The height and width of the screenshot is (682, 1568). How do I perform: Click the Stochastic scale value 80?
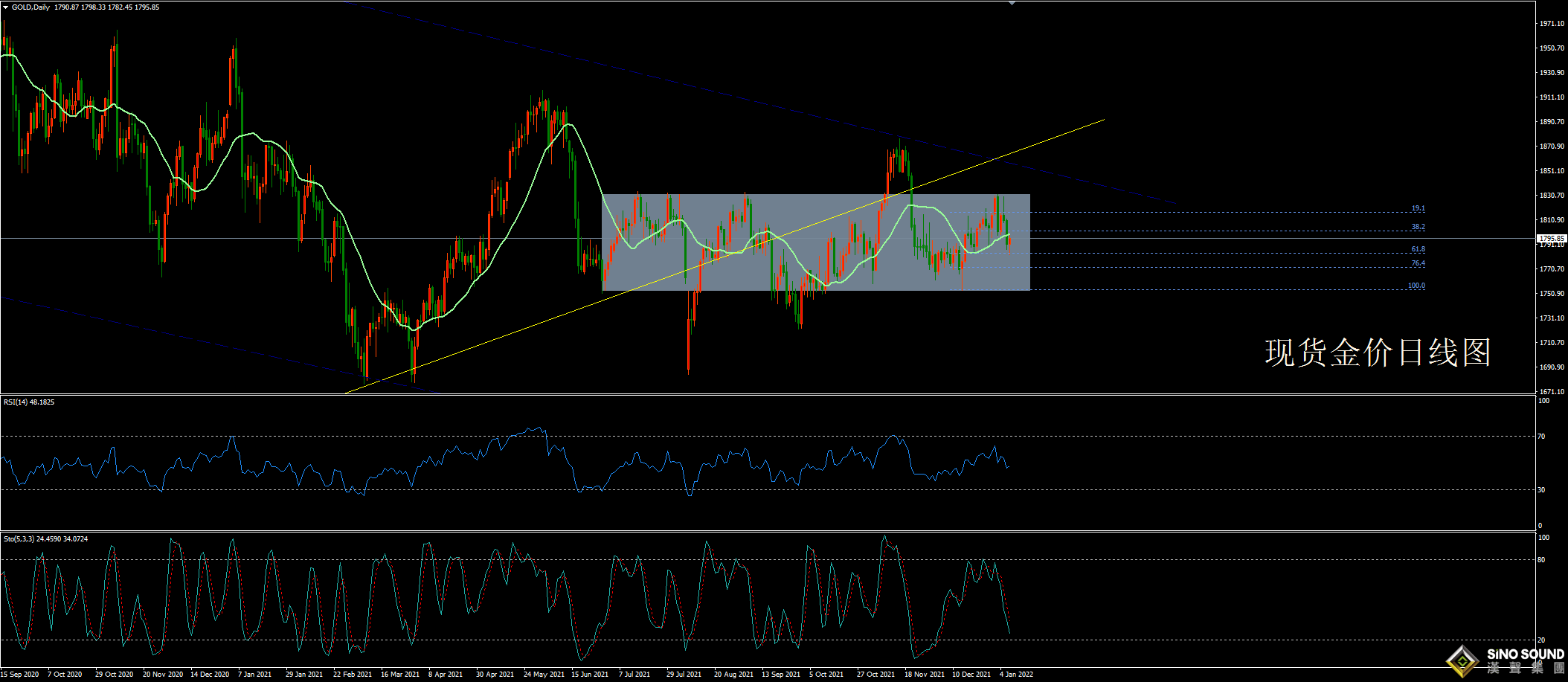[x=1541, y=560]
